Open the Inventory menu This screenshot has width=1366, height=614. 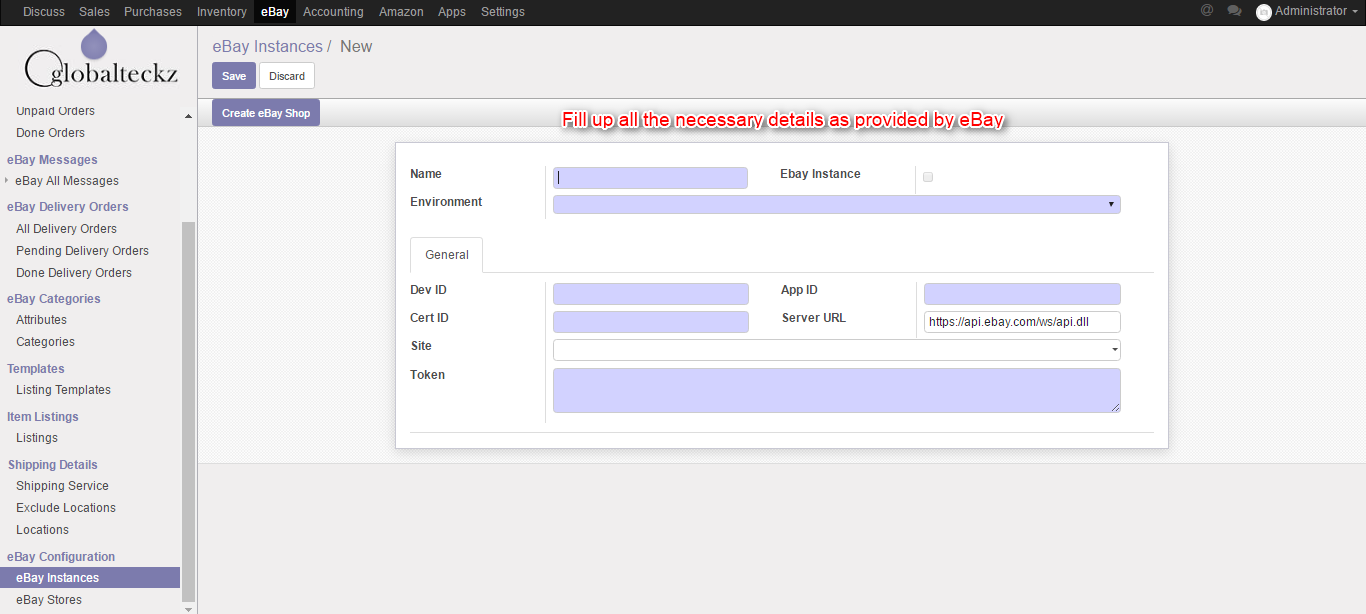coord(221,12)
